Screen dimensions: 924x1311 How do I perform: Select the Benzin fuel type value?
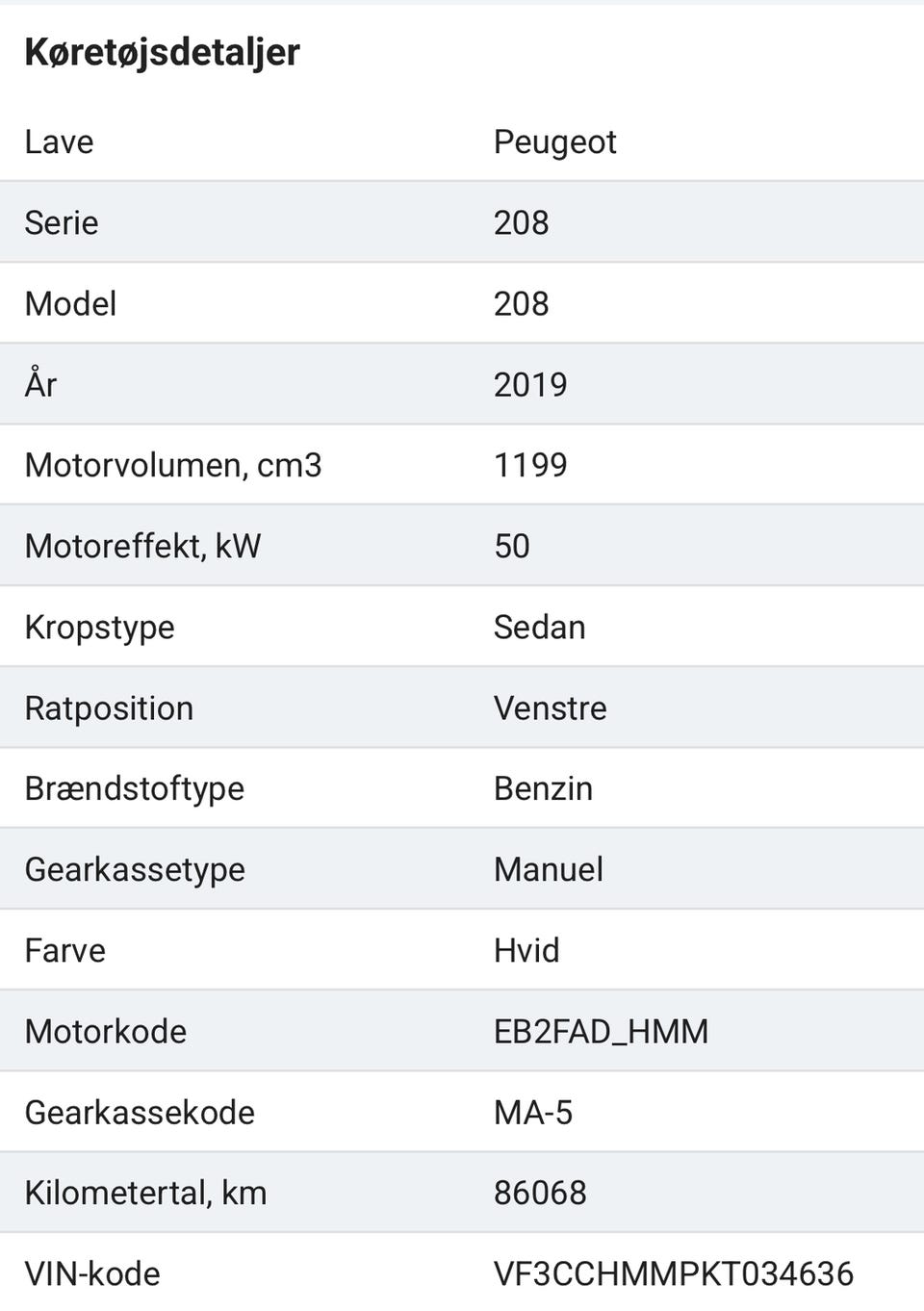543,789
